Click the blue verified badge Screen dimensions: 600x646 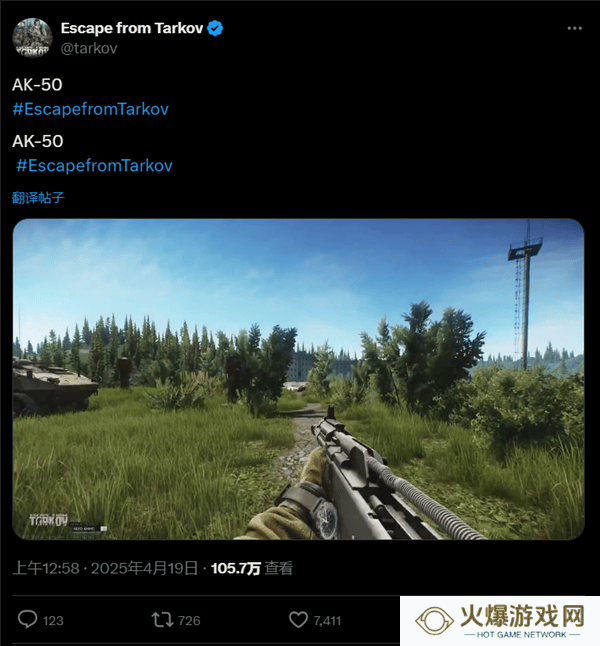coord(215,28)
